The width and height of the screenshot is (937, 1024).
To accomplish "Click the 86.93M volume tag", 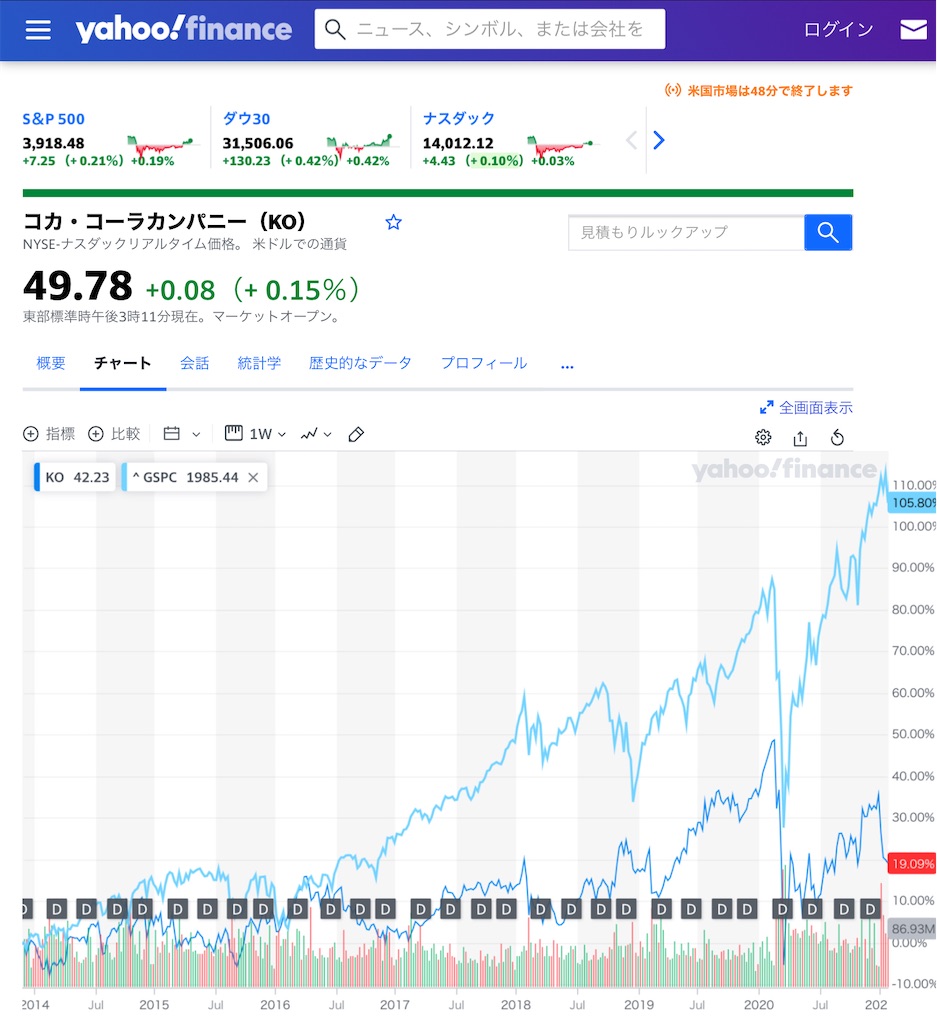I will click(913, 929).
